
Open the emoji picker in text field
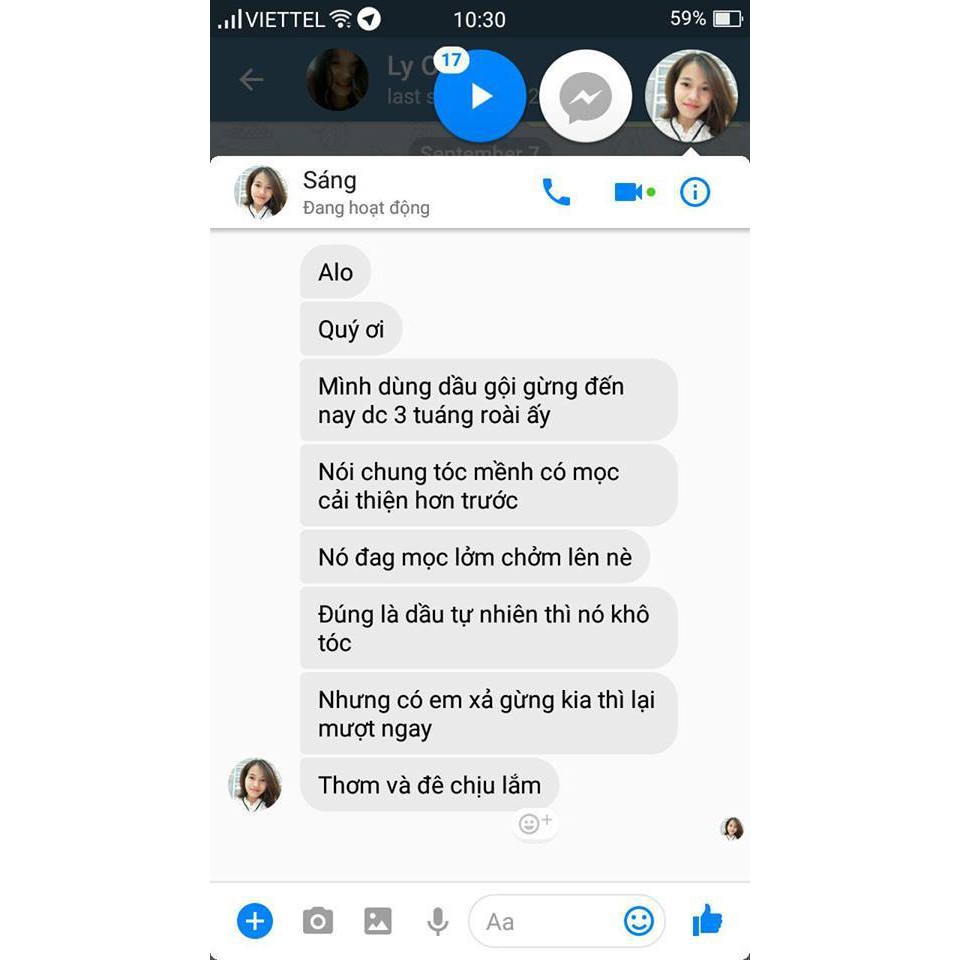[x=639, y=921]
